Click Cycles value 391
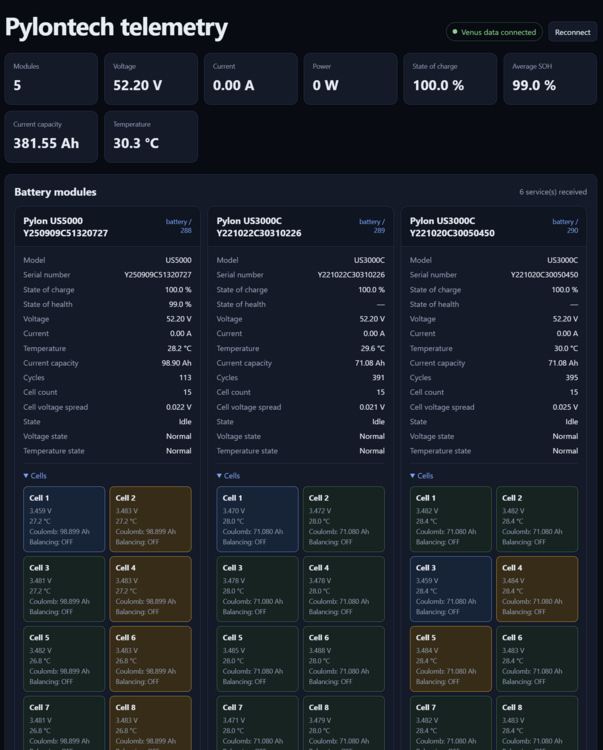The height and width of the screenshot is (750, 603). coord(378,377)
